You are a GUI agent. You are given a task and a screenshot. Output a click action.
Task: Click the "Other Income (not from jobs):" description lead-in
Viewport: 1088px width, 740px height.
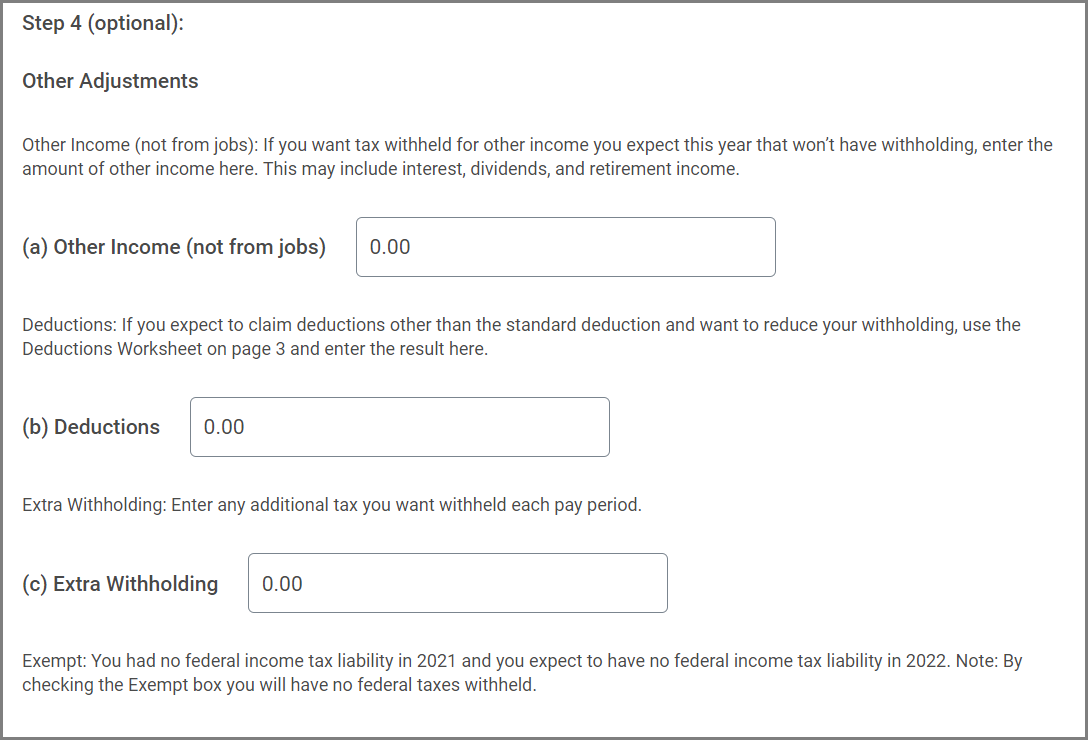pos(140,145)
